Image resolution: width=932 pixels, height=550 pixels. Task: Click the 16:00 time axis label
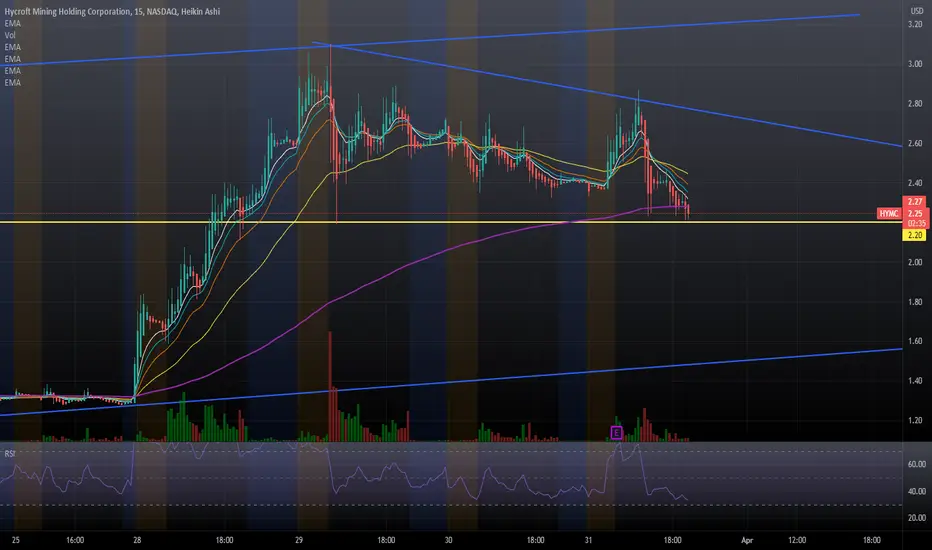pos(75,540)
